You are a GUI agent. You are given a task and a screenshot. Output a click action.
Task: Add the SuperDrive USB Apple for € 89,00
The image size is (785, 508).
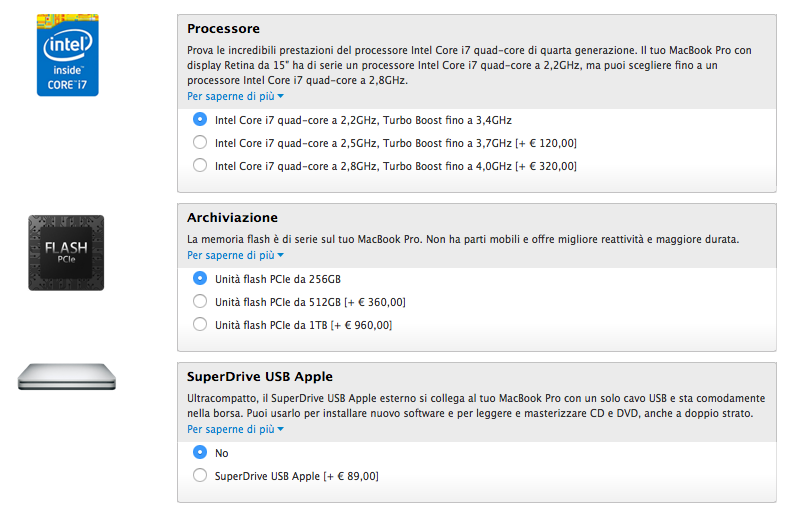pos(200,476)
